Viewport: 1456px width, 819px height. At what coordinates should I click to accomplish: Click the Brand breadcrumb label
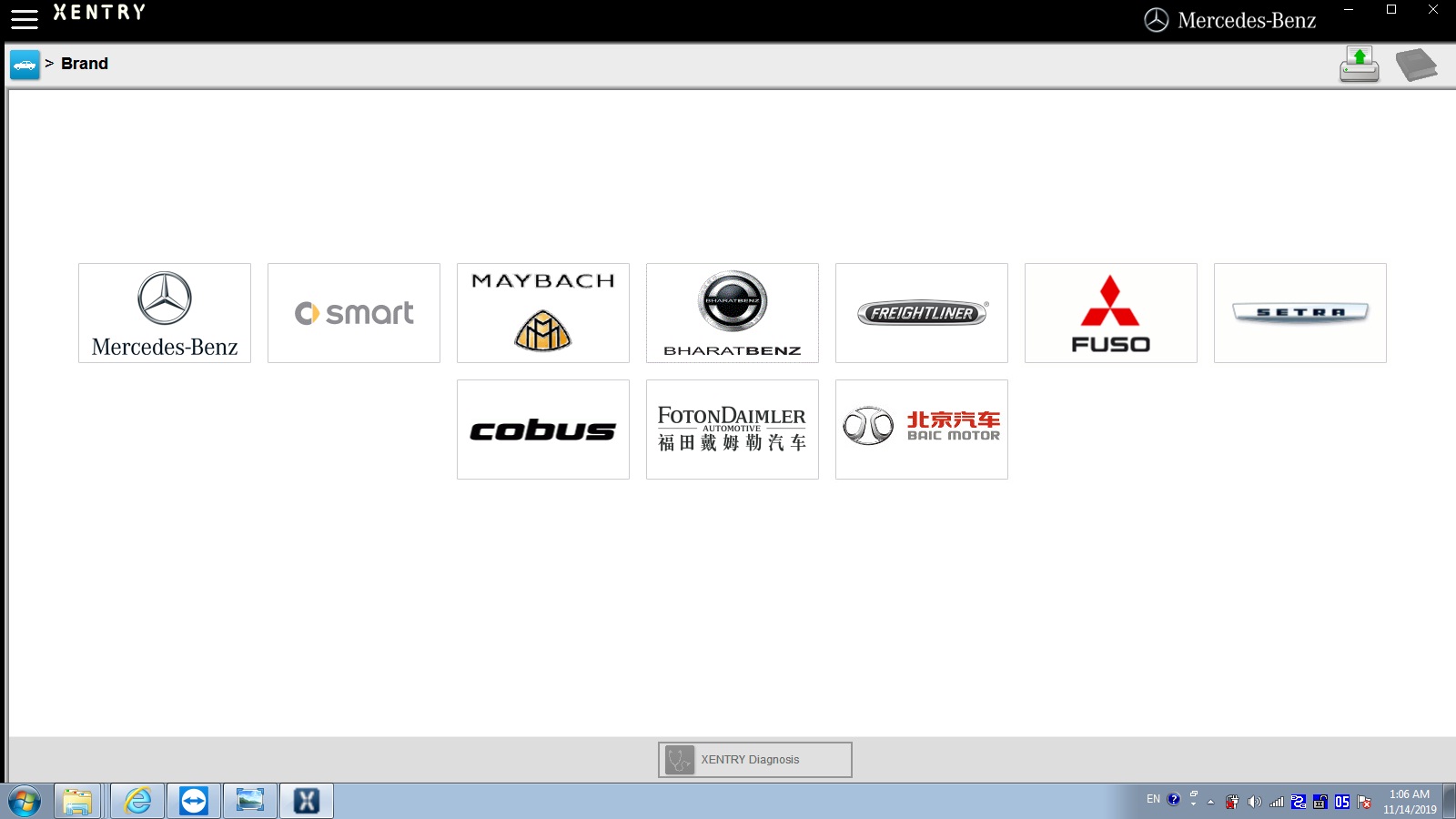coord(85,64)
